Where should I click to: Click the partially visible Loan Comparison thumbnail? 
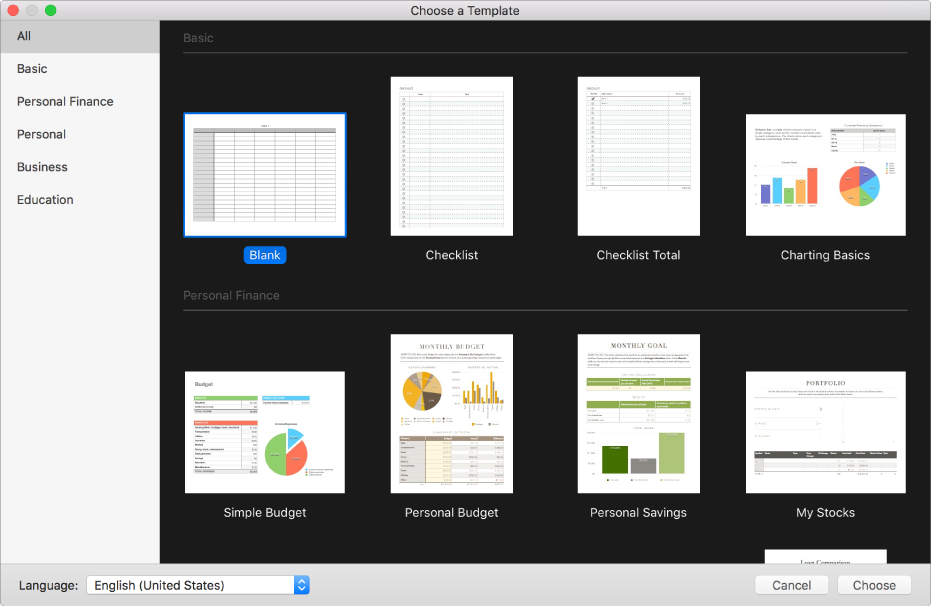[x=825, y=556]
